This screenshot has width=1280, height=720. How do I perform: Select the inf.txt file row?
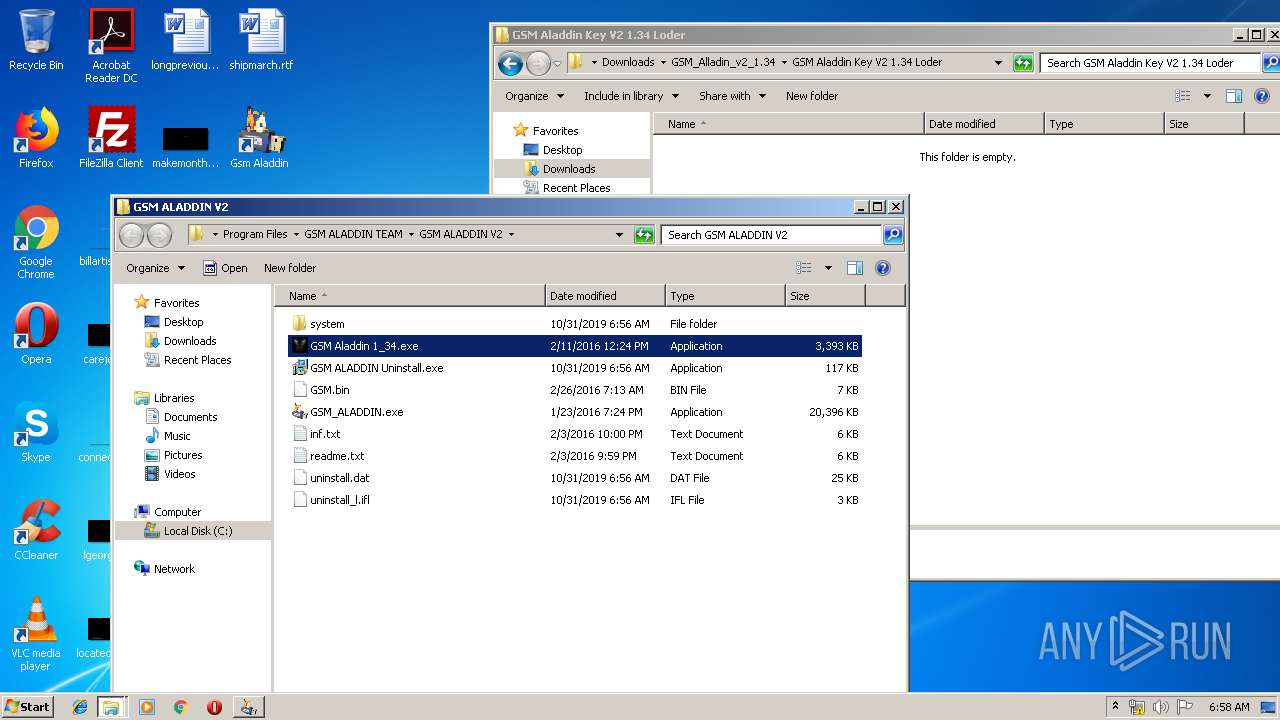(x=575, y=434)
